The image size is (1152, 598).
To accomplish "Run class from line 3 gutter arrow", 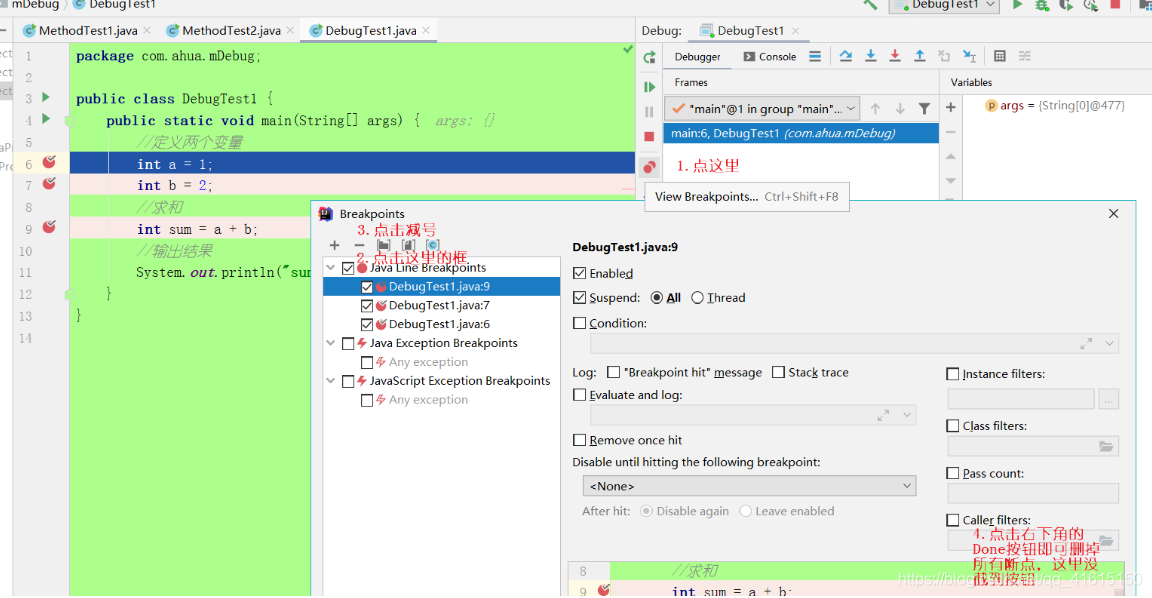I will pos(46,97).
